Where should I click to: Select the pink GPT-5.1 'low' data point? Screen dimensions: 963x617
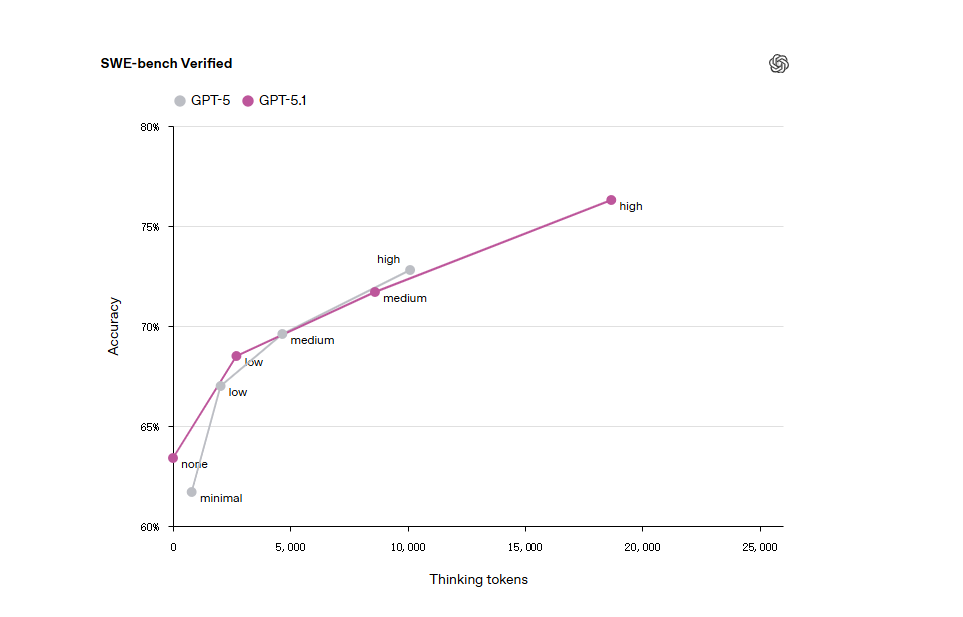coord(236,356)
